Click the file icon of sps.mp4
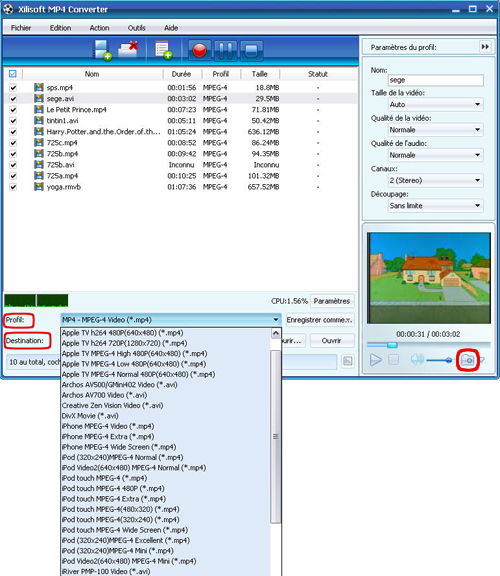Viewport: 500px width, 576px height. coord(39,87)
